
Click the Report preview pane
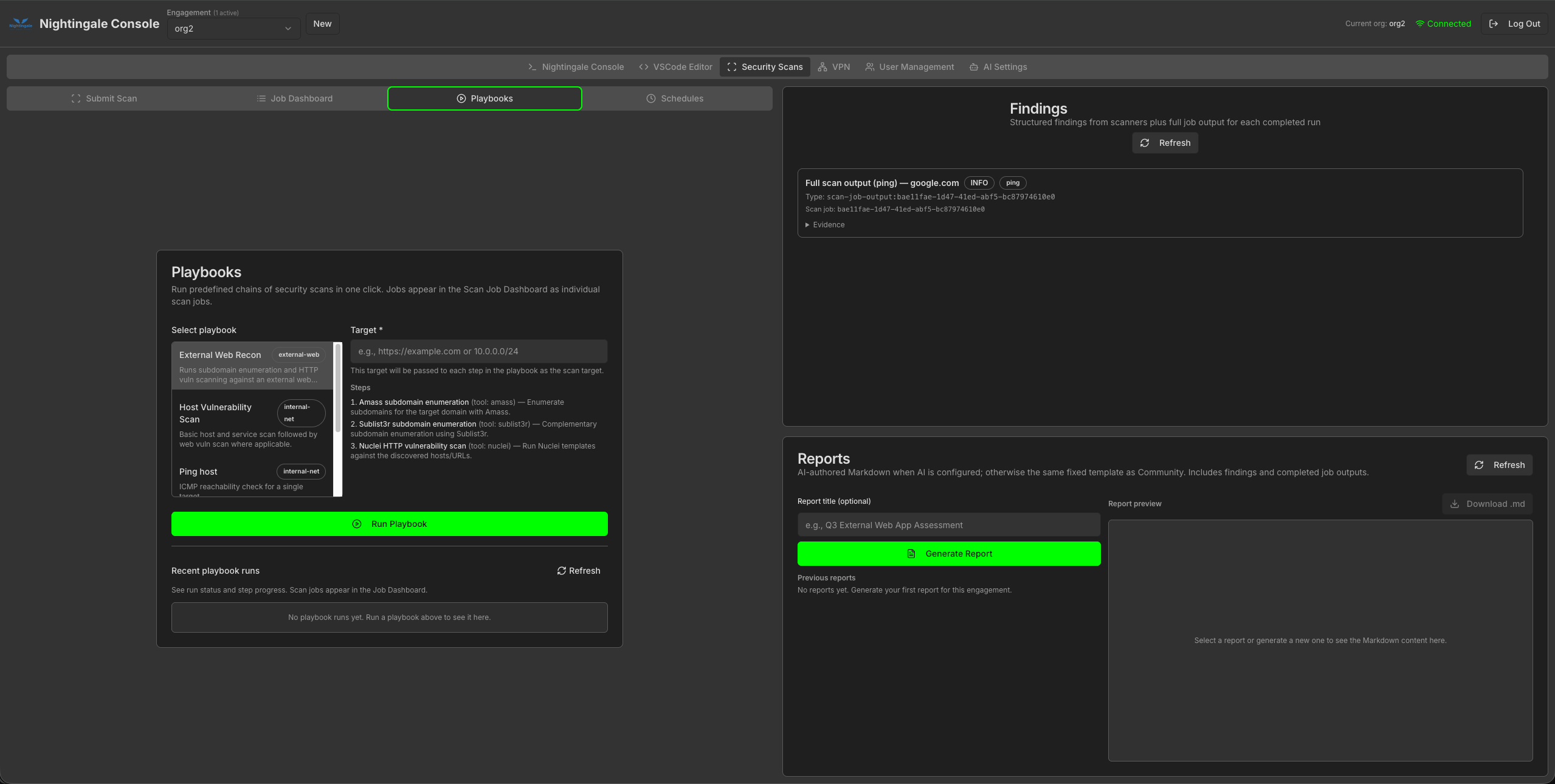coord(1320,641)
